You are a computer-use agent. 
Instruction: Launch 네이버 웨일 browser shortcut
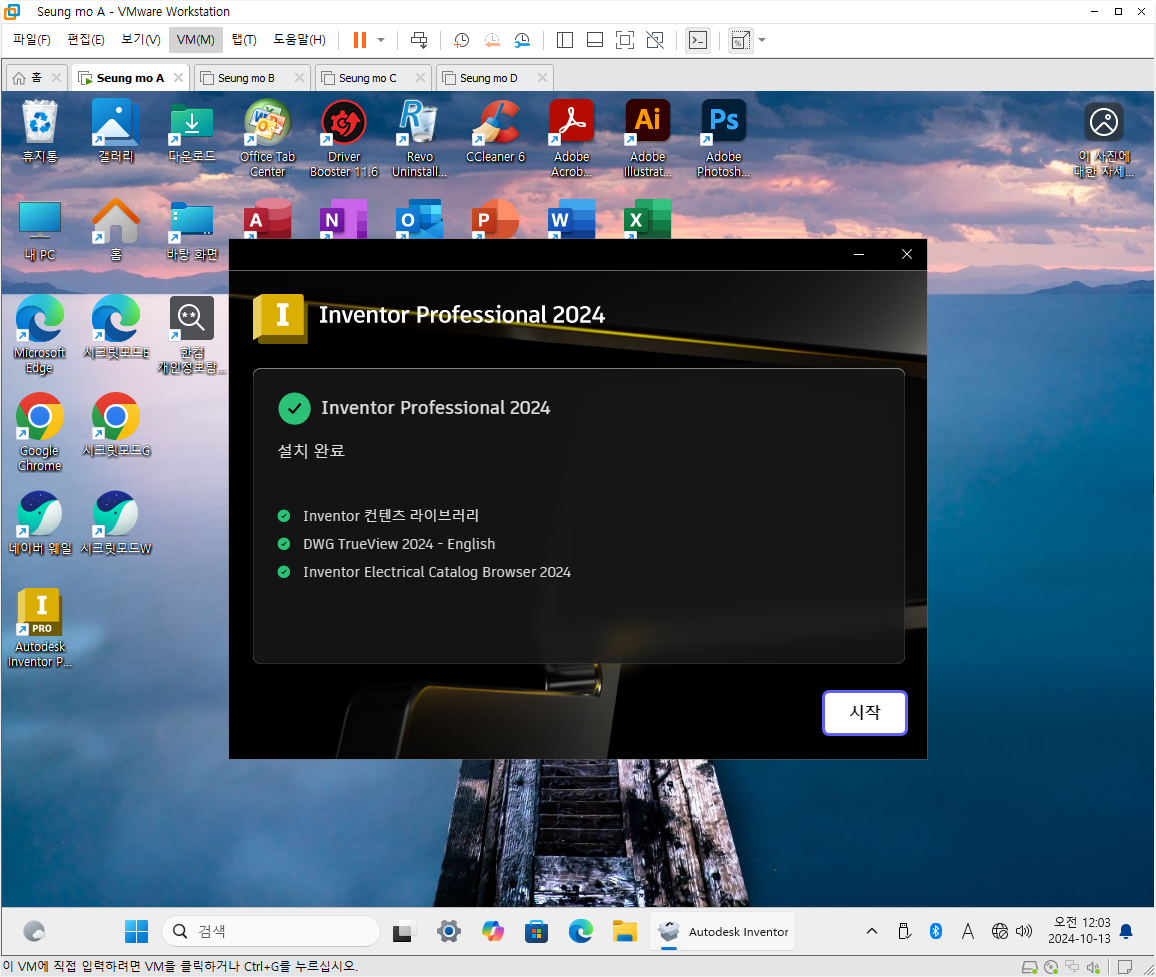point(40,524)
